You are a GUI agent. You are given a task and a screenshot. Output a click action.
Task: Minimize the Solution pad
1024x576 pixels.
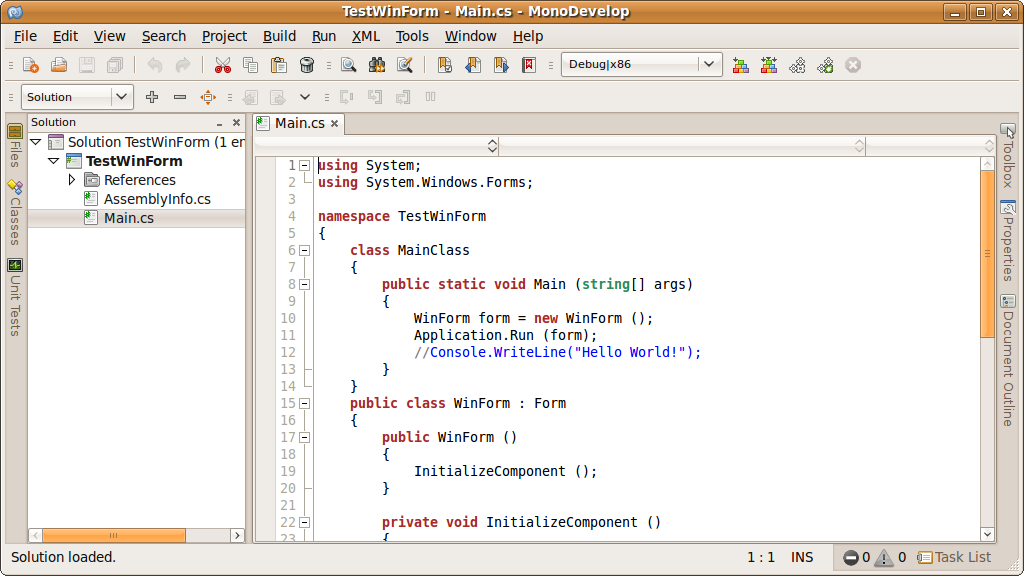click(219, 123)
